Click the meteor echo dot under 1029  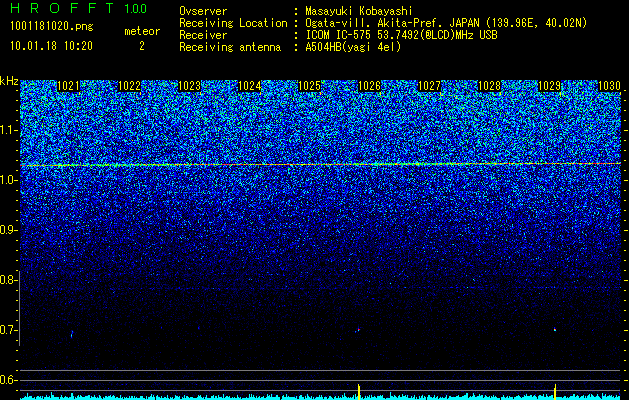click(x=555, y=330)
